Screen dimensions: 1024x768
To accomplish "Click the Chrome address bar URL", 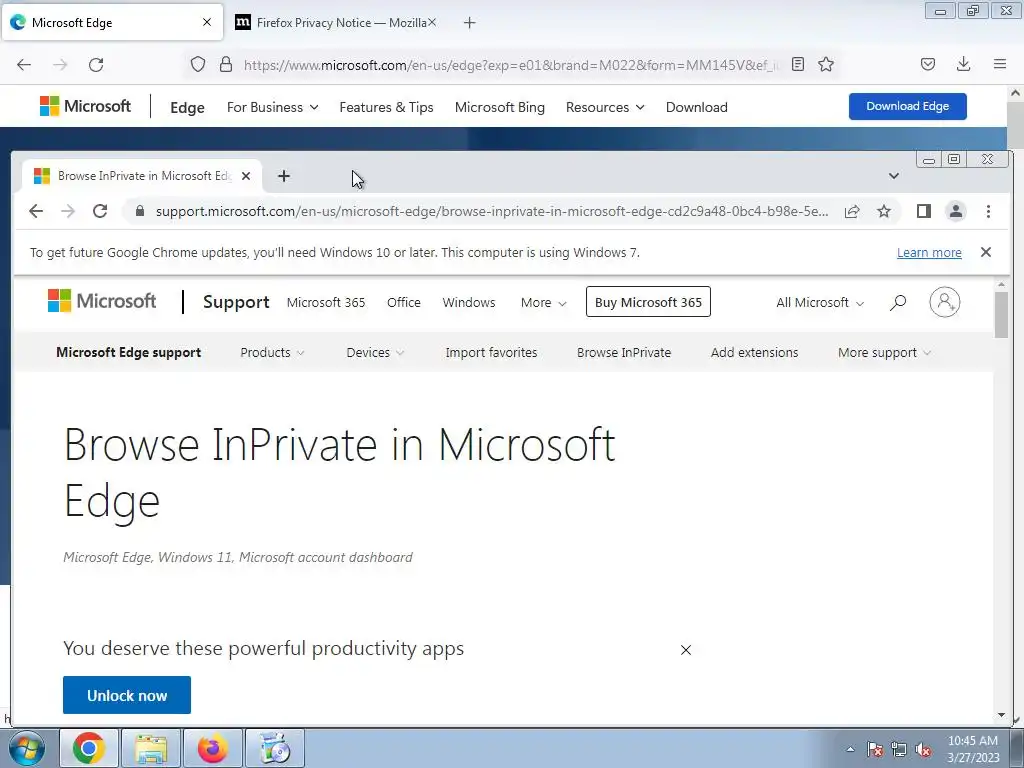I will [492, 212].
